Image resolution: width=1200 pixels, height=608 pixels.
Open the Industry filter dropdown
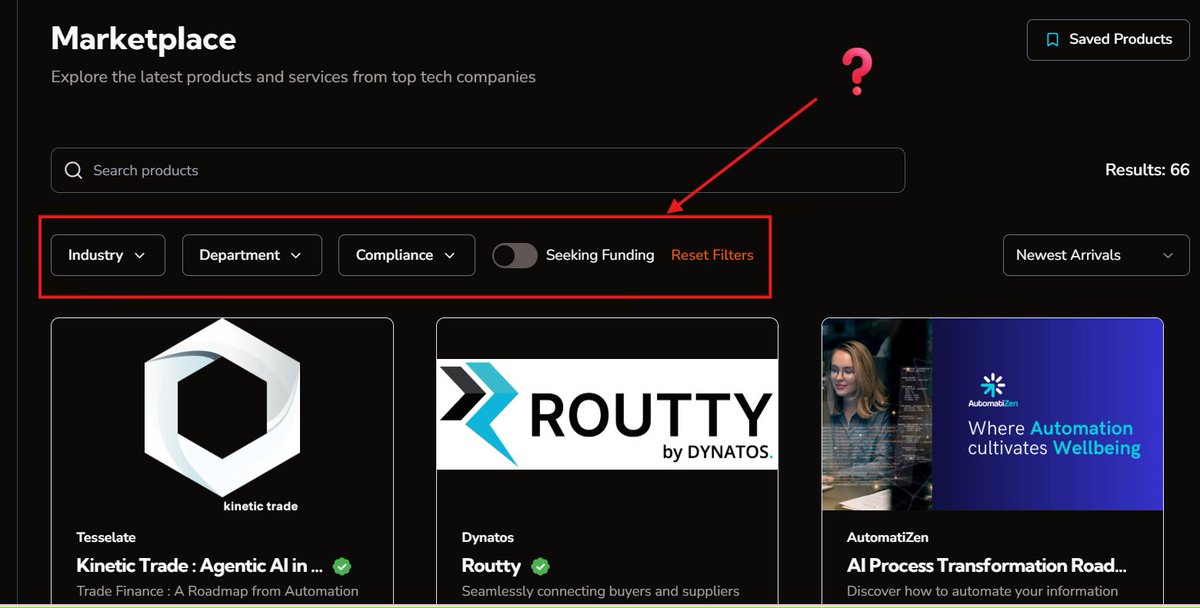coord(108,255)
